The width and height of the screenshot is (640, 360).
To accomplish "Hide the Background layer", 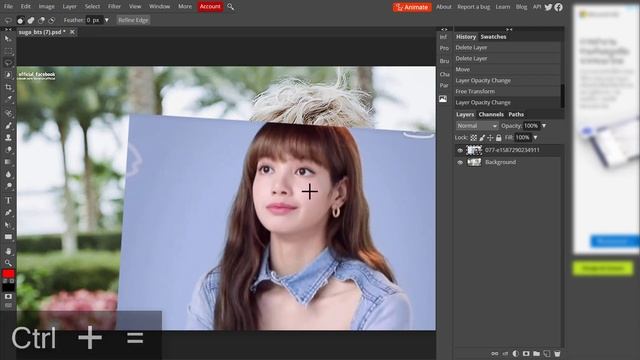I will tap(460, 162).
